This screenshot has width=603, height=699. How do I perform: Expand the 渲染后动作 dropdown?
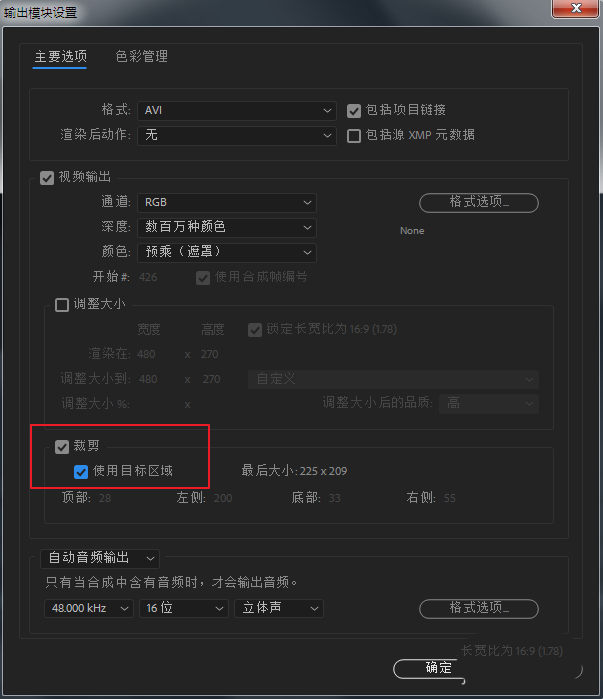(x=237, y=135)
